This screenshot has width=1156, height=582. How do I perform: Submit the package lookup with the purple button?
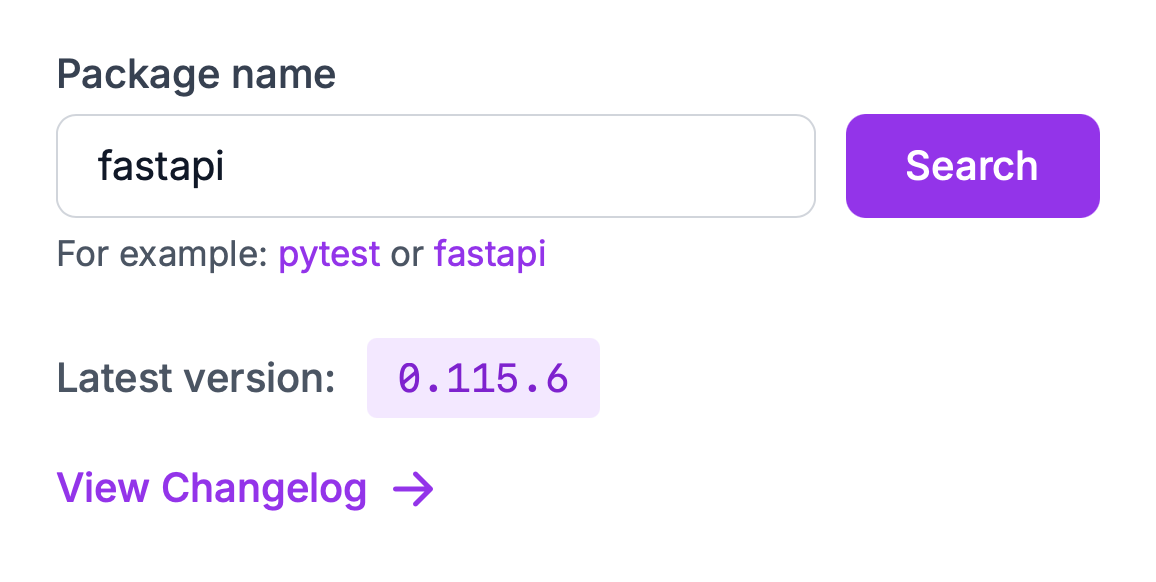pos(972,166)
